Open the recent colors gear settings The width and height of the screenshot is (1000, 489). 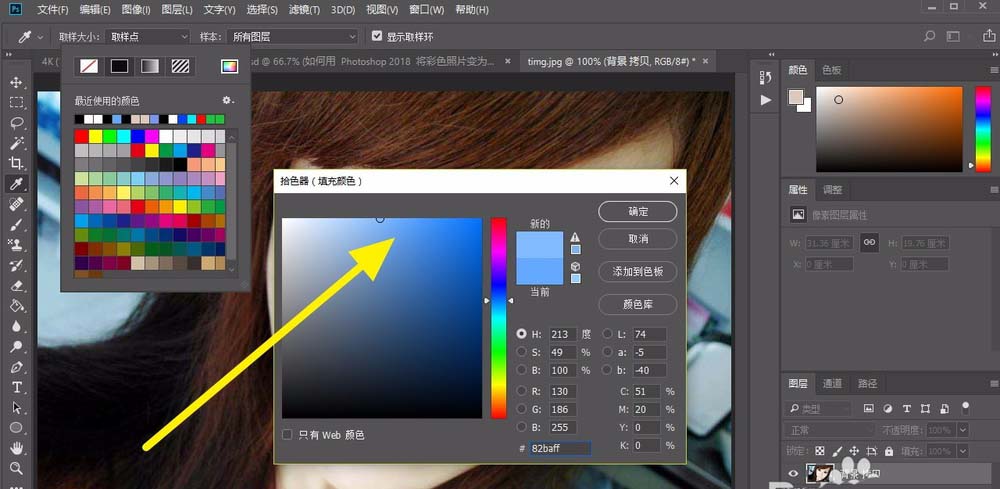pos(228,101)
